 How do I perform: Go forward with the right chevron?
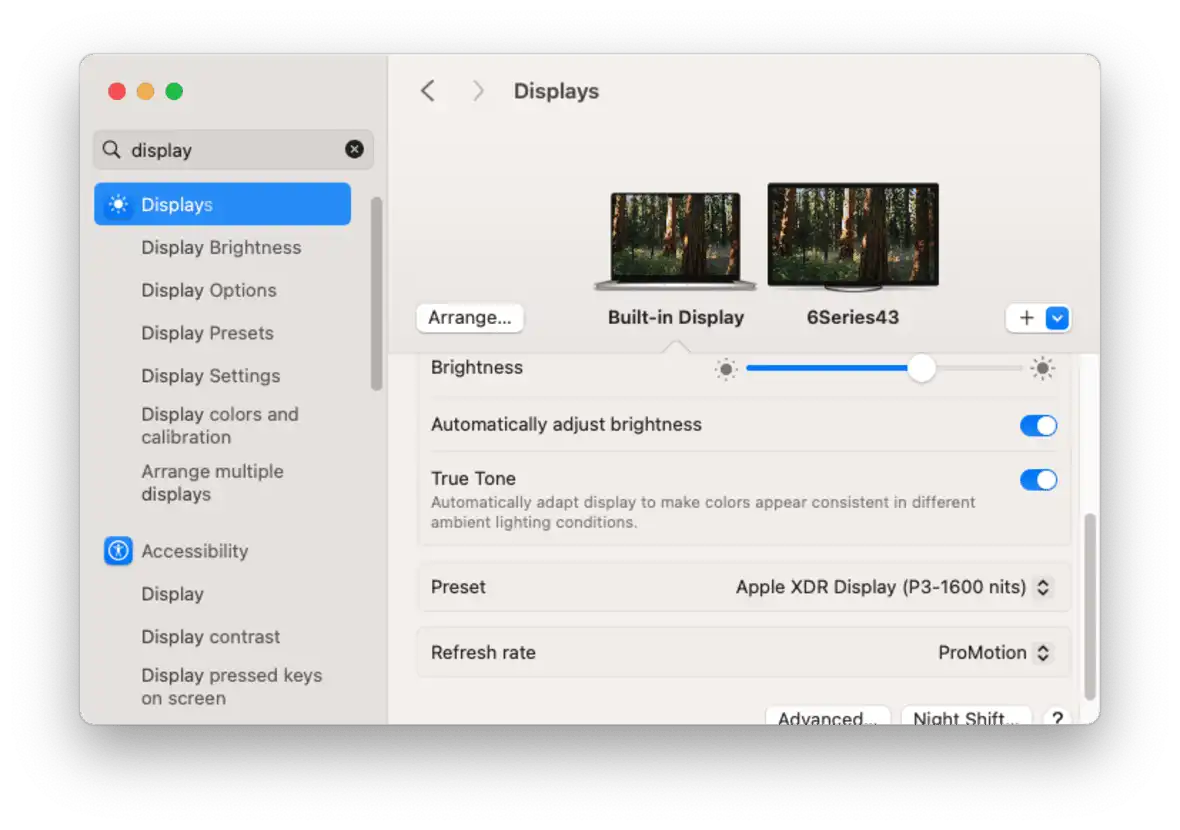click(x=478, y=91)
